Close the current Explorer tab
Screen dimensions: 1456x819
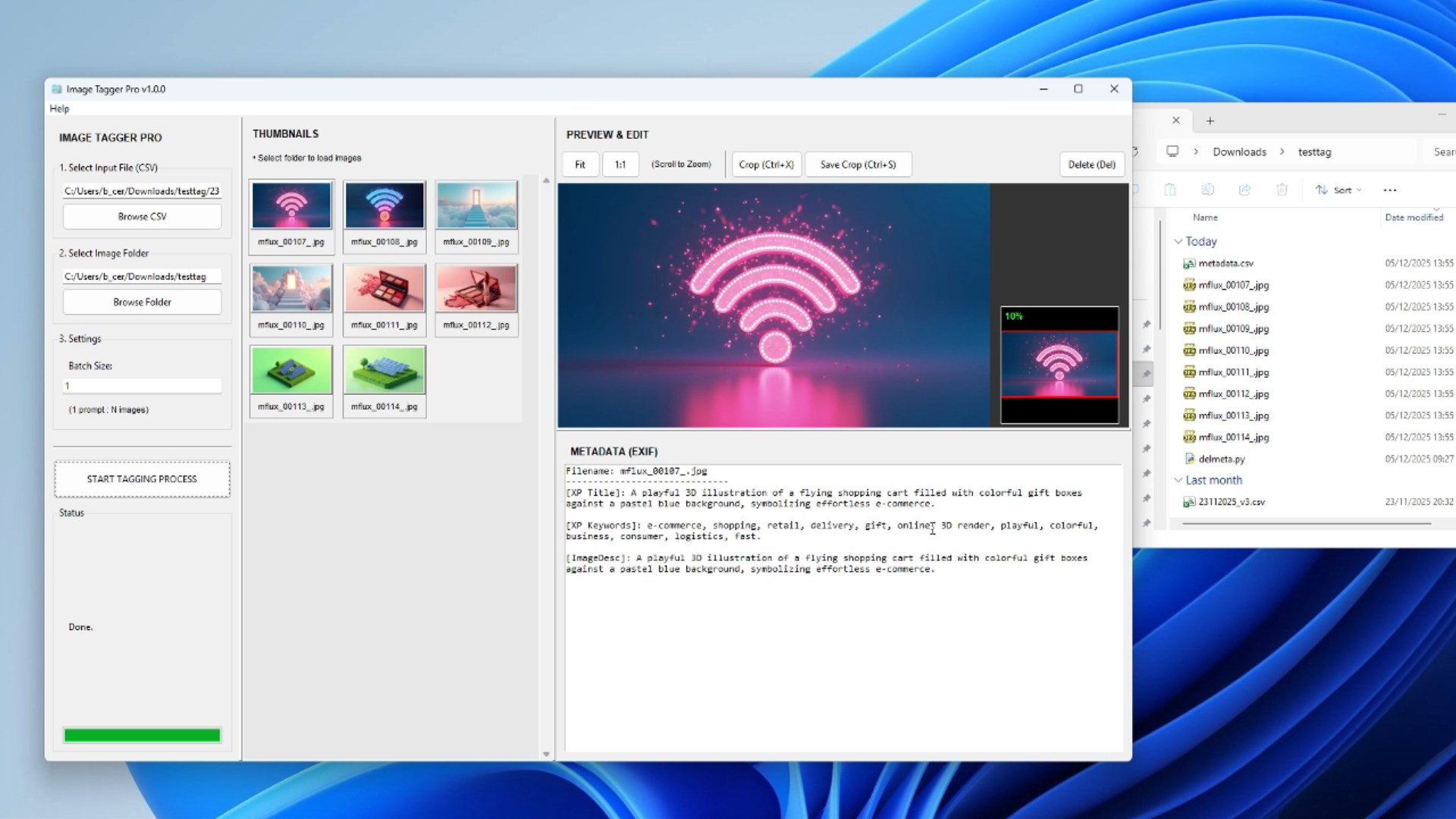coord(1175,121)
